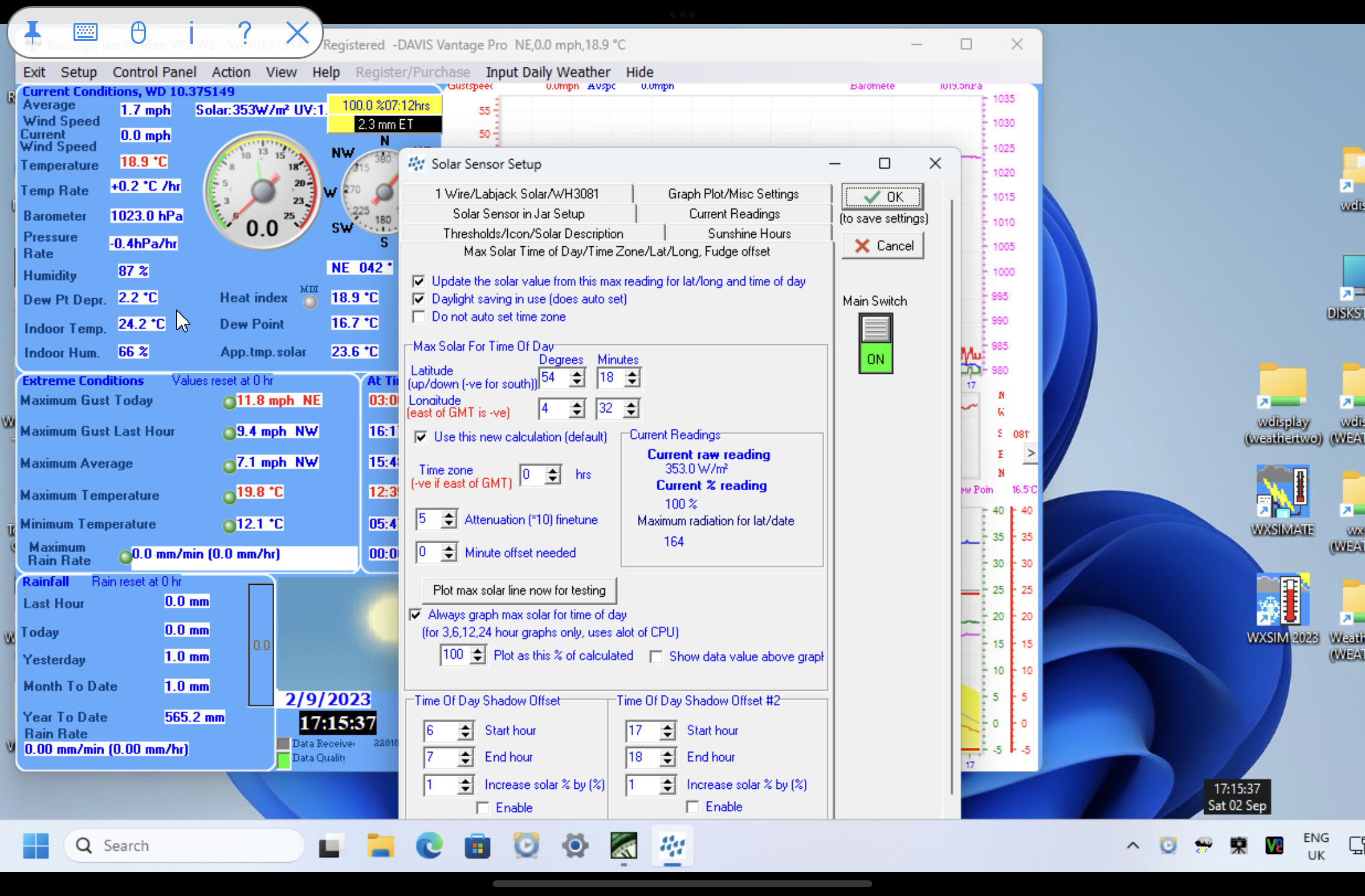Enable Do not auto set time zone
The image size is (1365, 896).
click(x=419, y=317)
